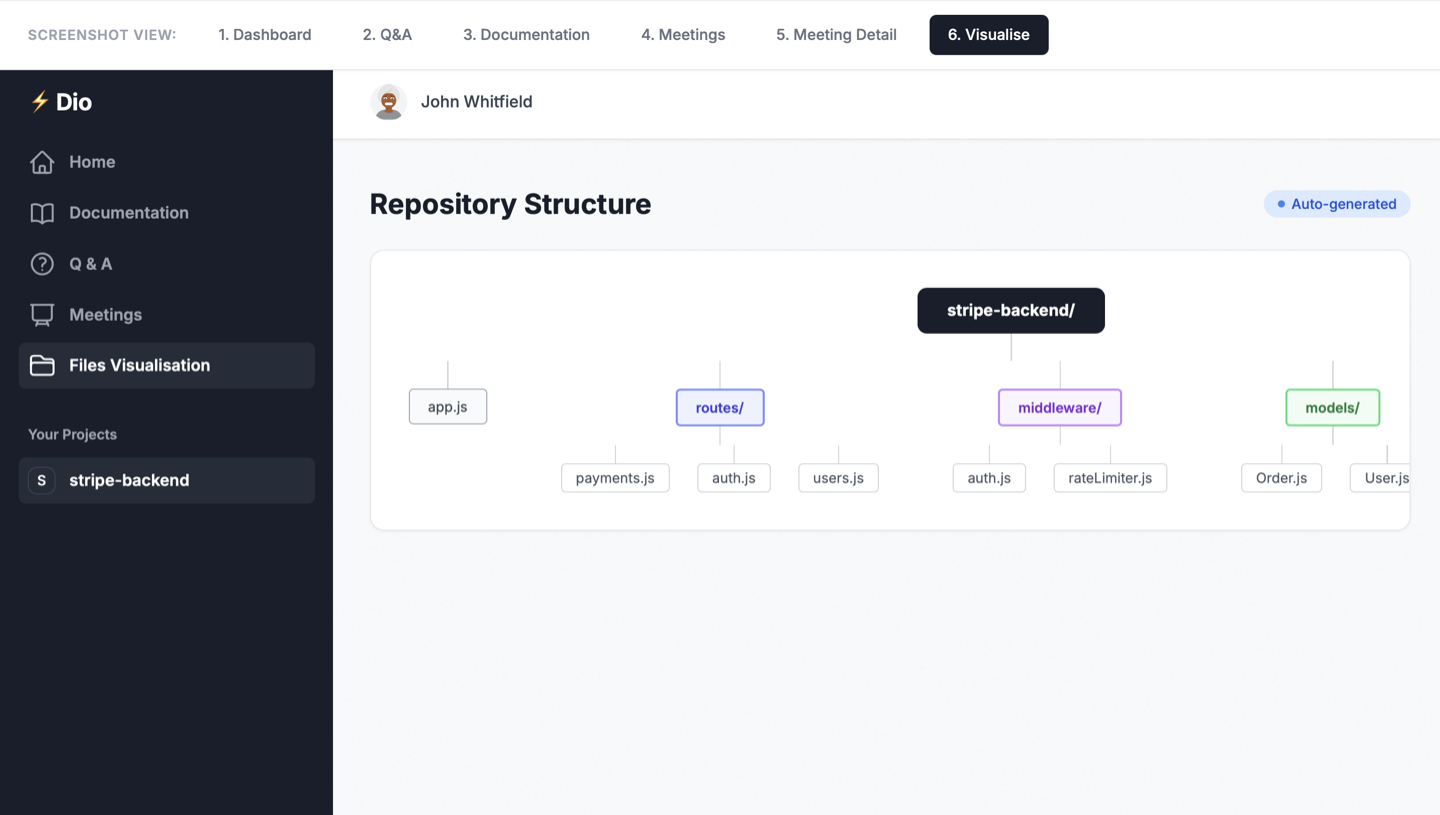Expand the routes/ folder node

(x=719, y=407)
